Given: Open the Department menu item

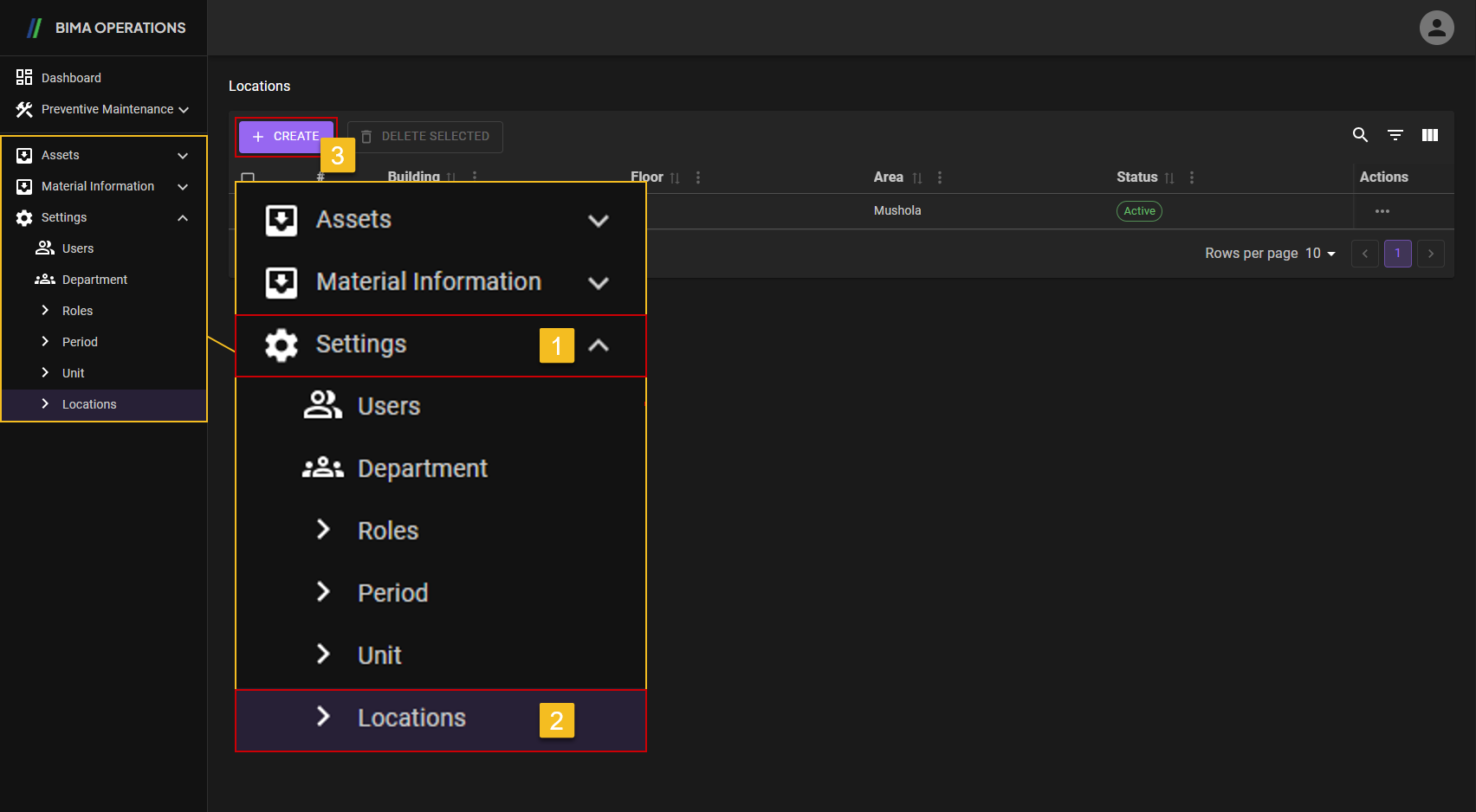Looking at the screenshot, I should (x=422, y=468).
